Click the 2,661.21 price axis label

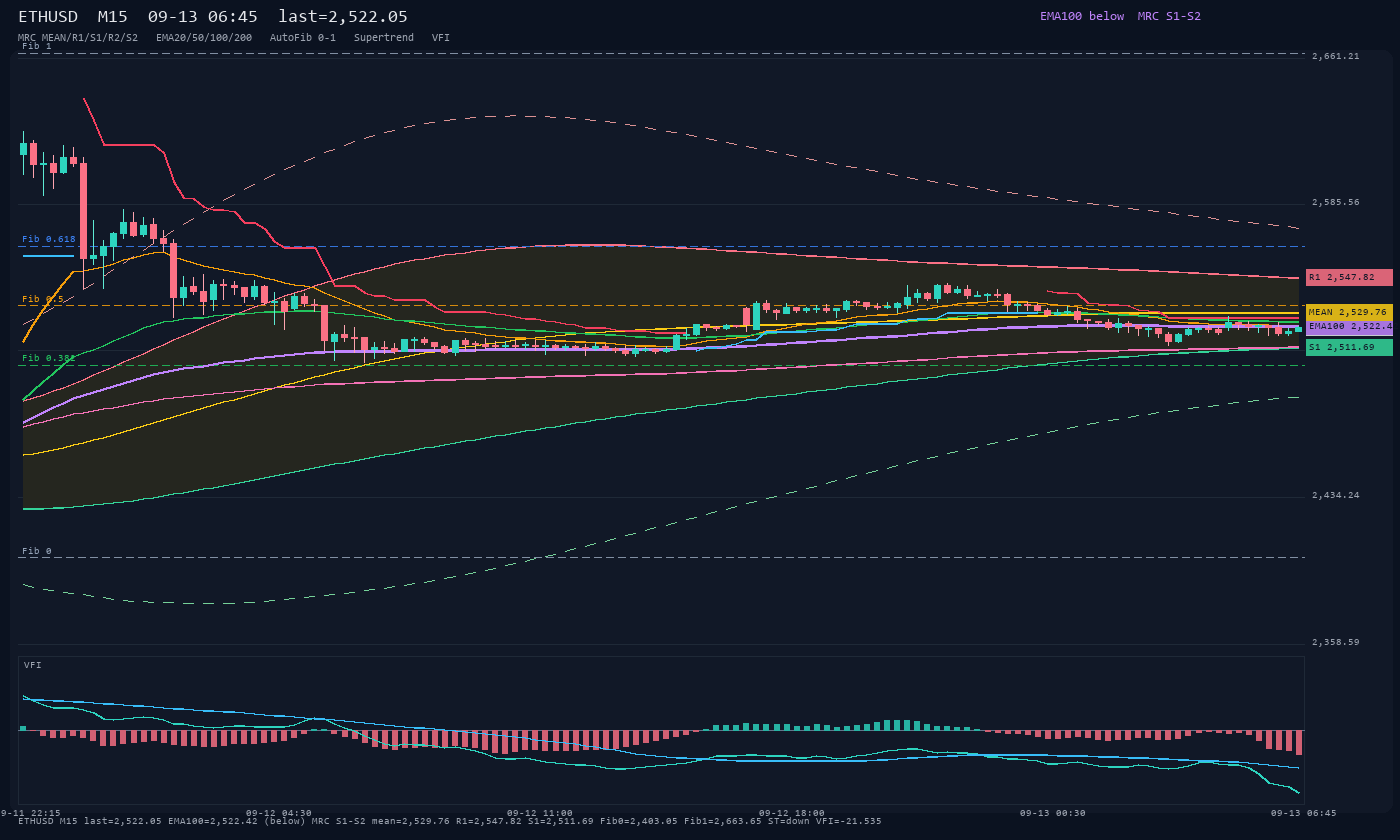pyautogui.click(x=1336, y=57)
